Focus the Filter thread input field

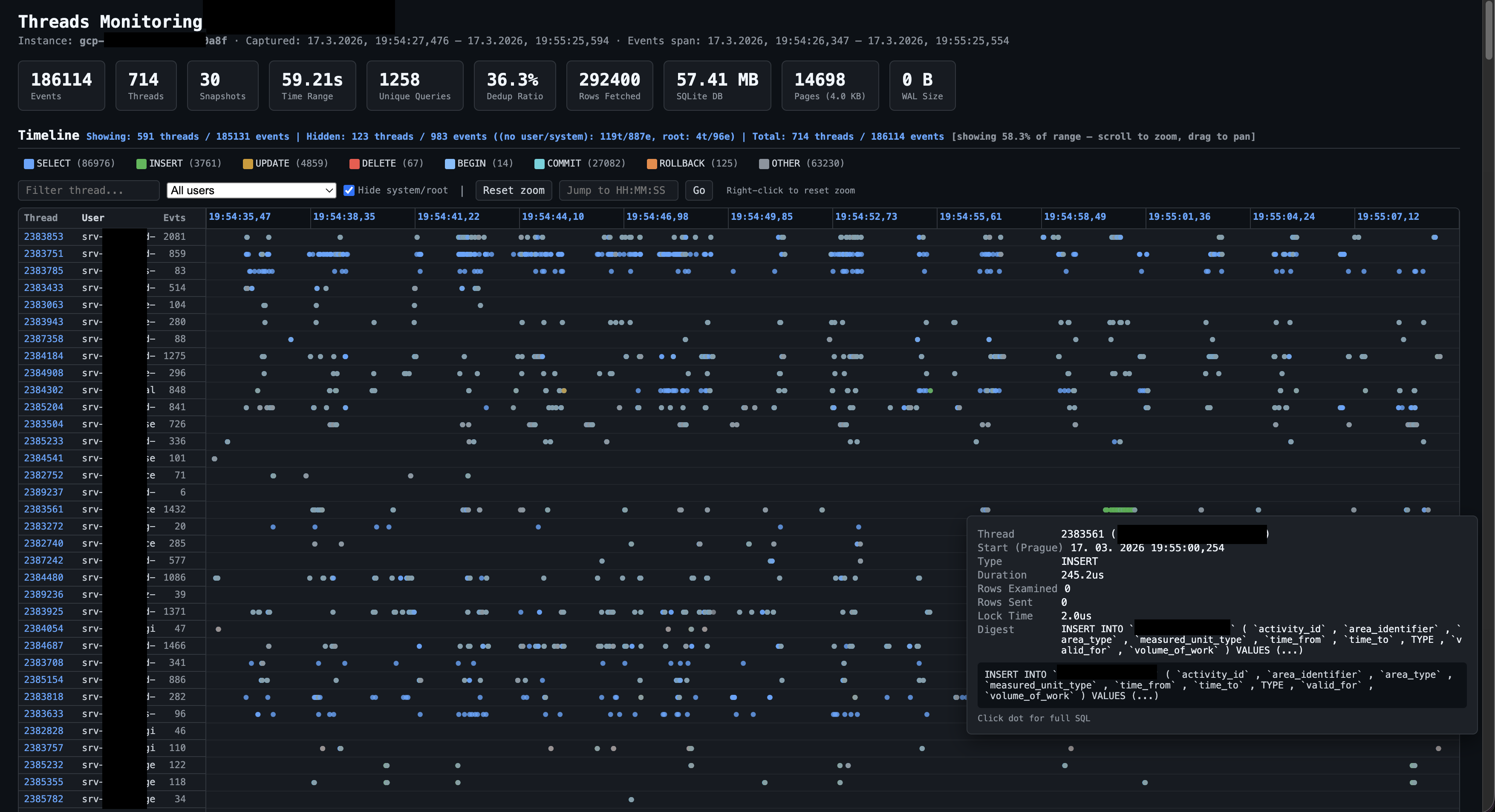89,190
